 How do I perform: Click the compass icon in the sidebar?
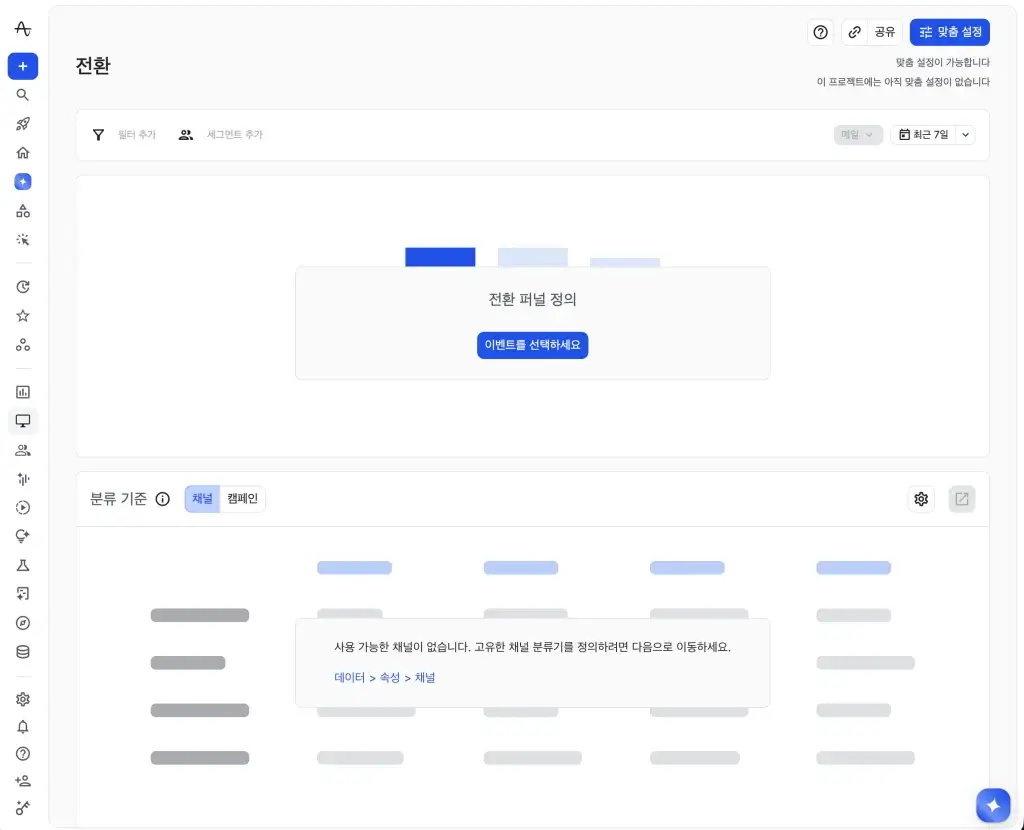23,623
